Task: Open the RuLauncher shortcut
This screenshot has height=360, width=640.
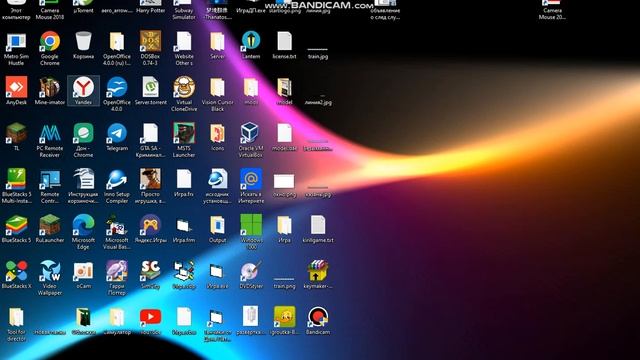Action: 50,229
